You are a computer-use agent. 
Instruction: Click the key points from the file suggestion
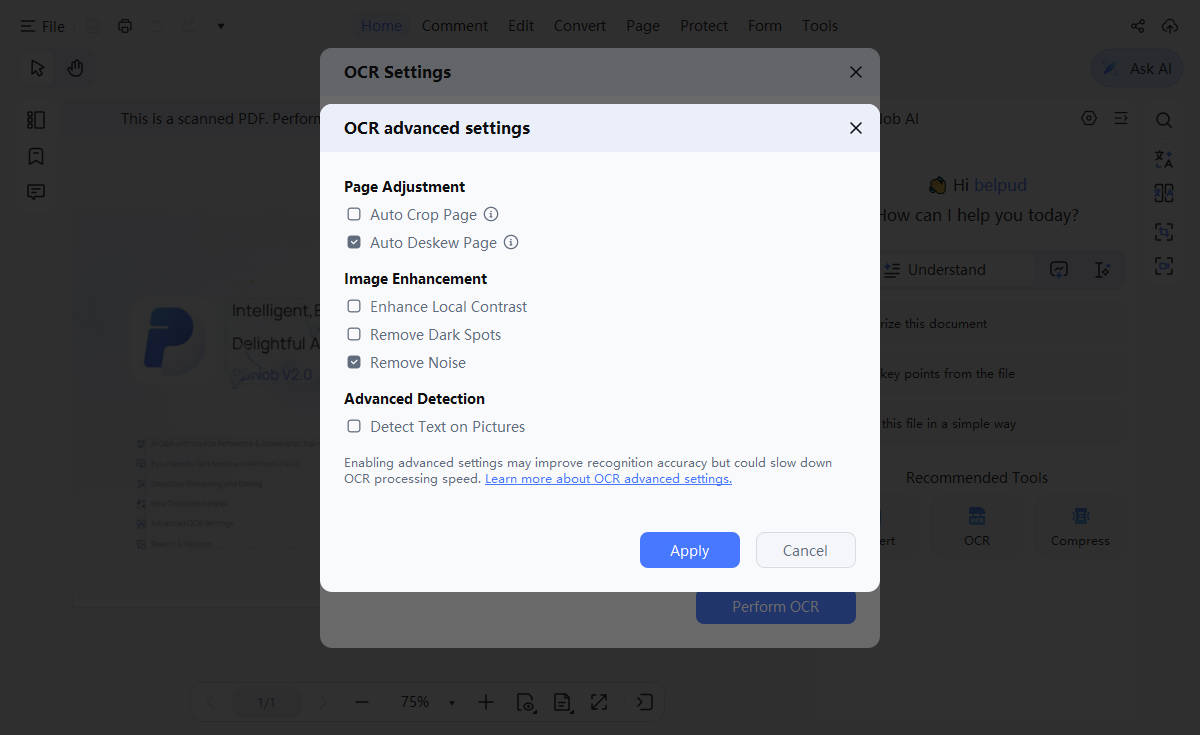coord(948,374)
